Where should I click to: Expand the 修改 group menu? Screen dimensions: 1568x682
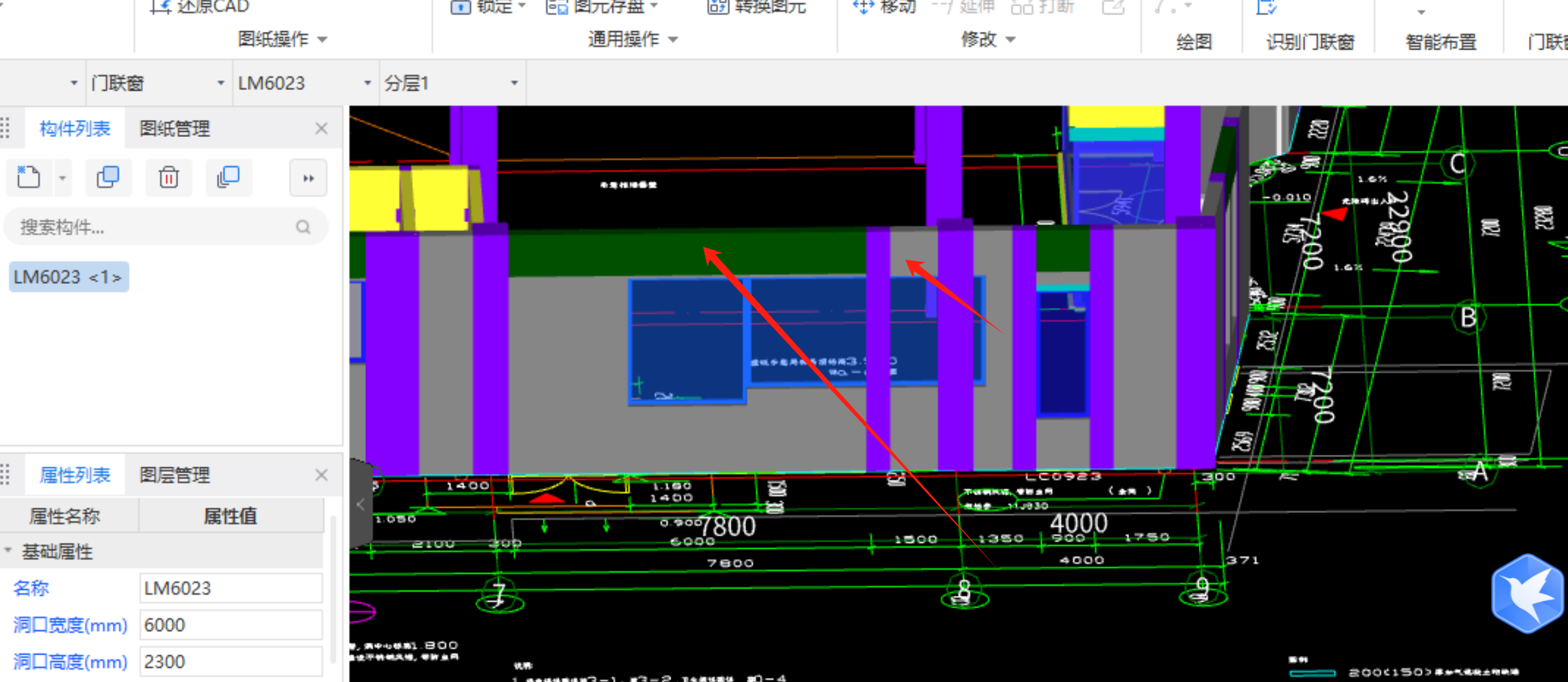(988, 39)
